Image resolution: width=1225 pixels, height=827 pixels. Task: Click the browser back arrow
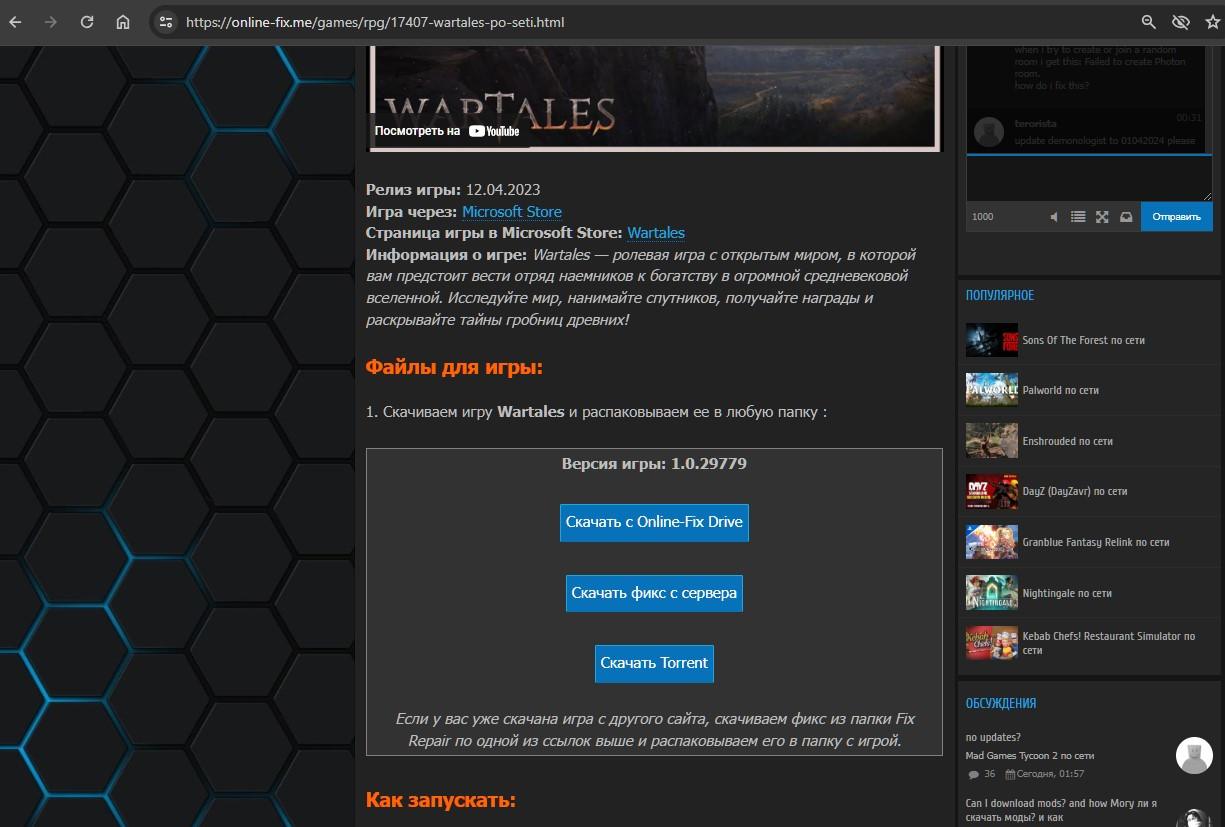(x=17, y=21)
